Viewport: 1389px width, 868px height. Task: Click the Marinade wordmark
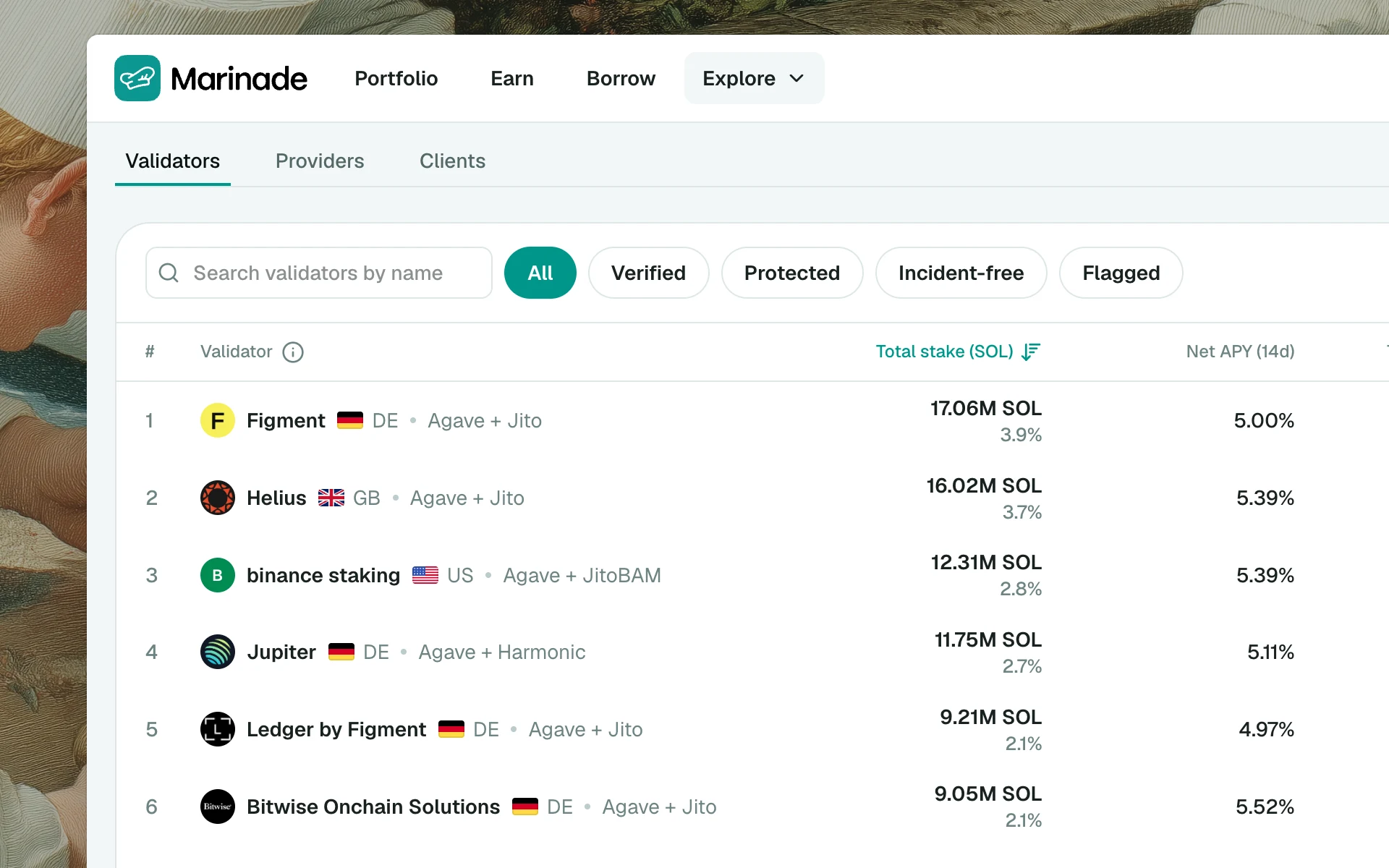239,78
